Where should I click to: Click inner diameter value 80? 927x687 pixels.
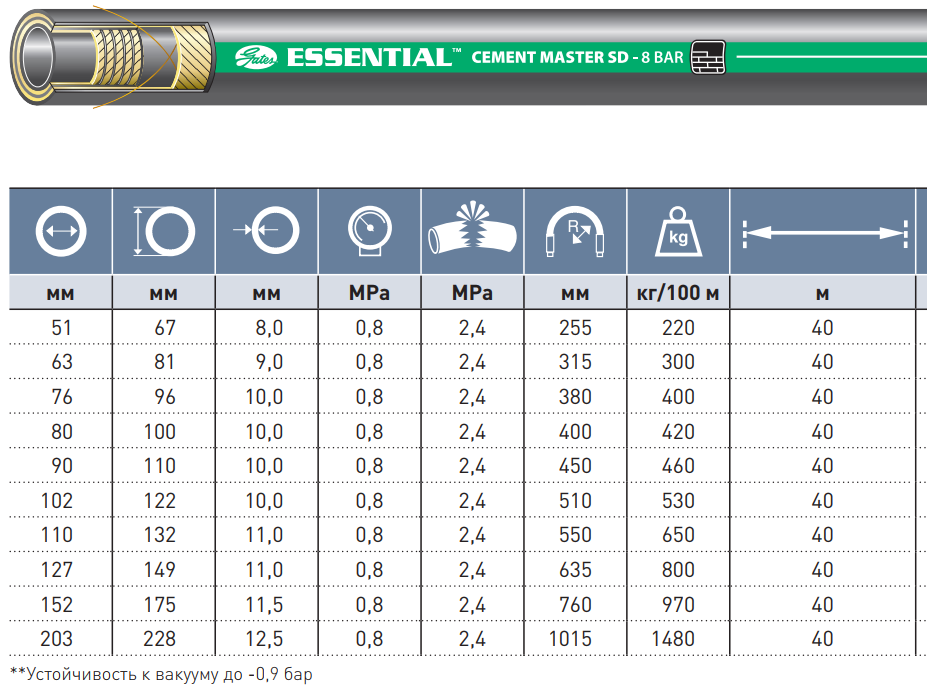point(61,432)
